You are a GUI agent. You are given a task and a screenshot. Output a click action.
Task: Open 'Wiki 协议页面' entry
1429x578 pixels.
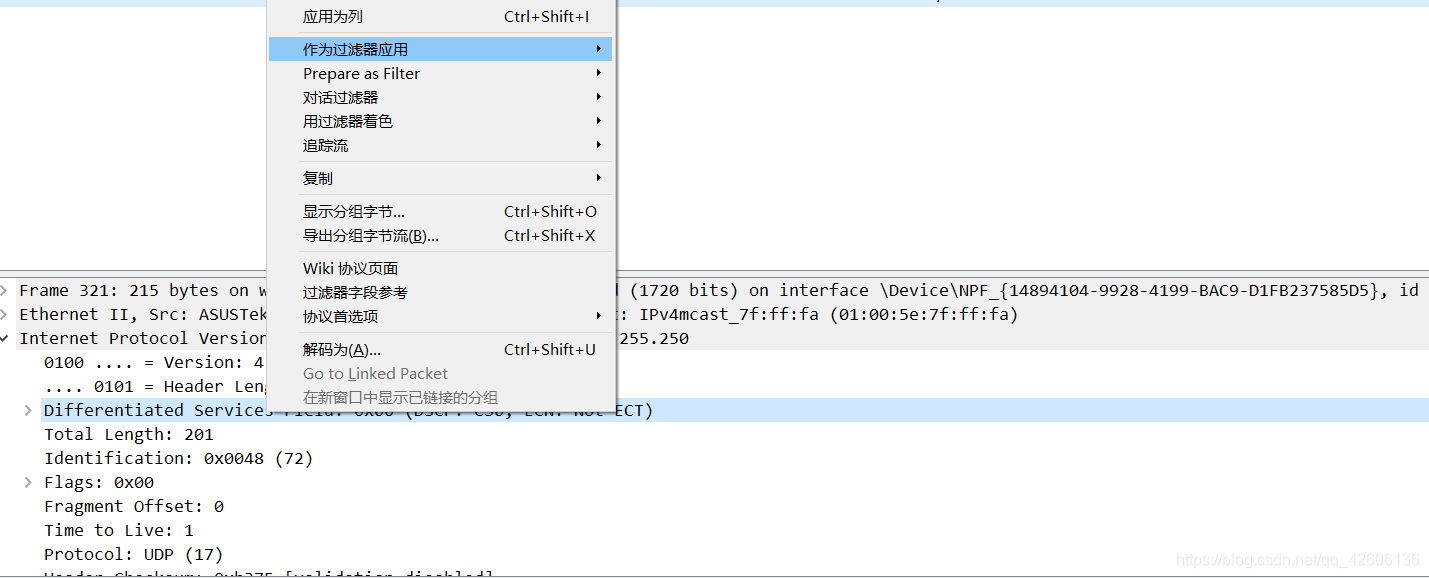[x=440, y=268]
